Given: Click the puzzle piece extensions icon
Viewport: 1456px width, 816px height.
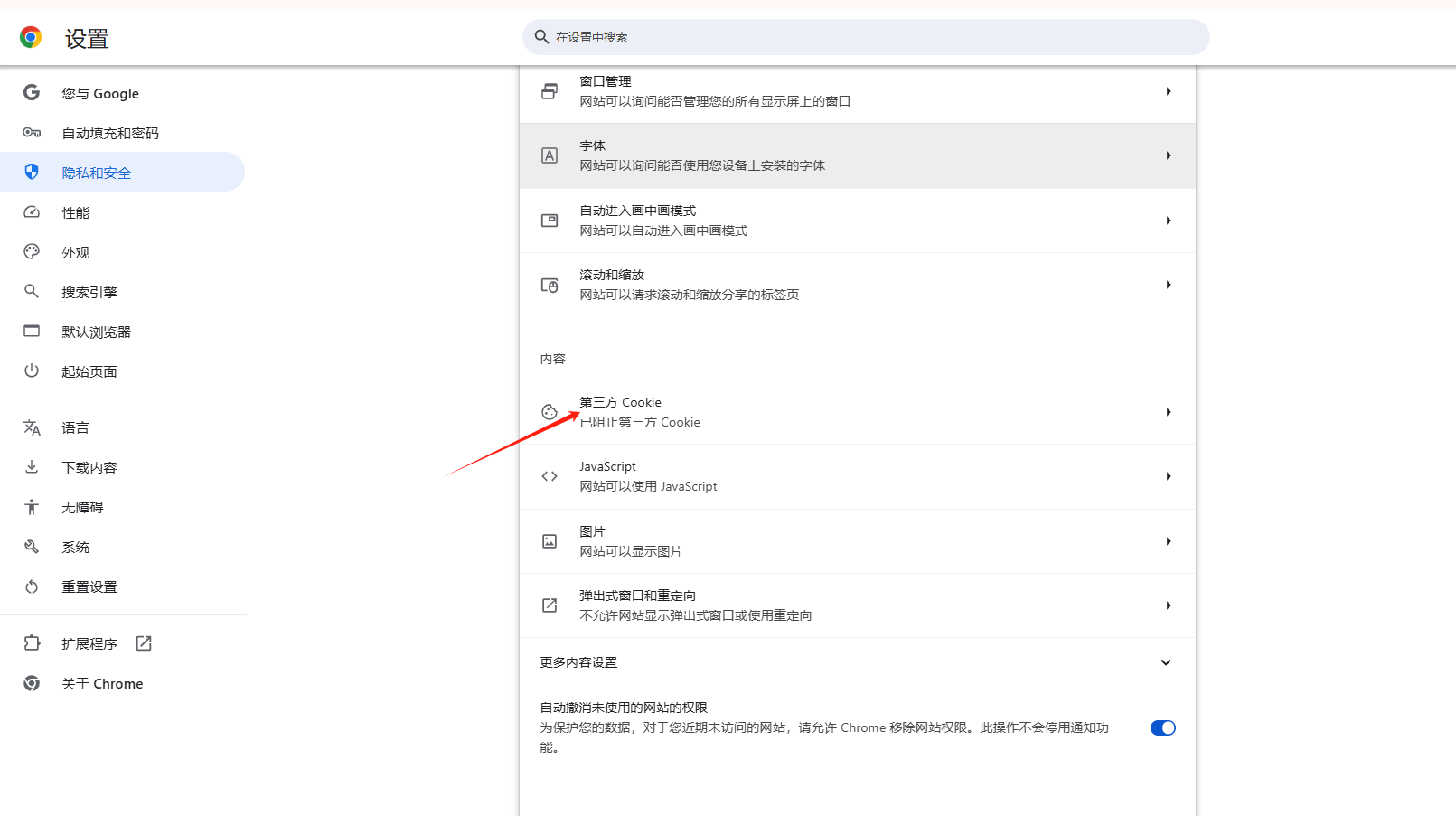Looking at the screenshot, I should point(32,642).
